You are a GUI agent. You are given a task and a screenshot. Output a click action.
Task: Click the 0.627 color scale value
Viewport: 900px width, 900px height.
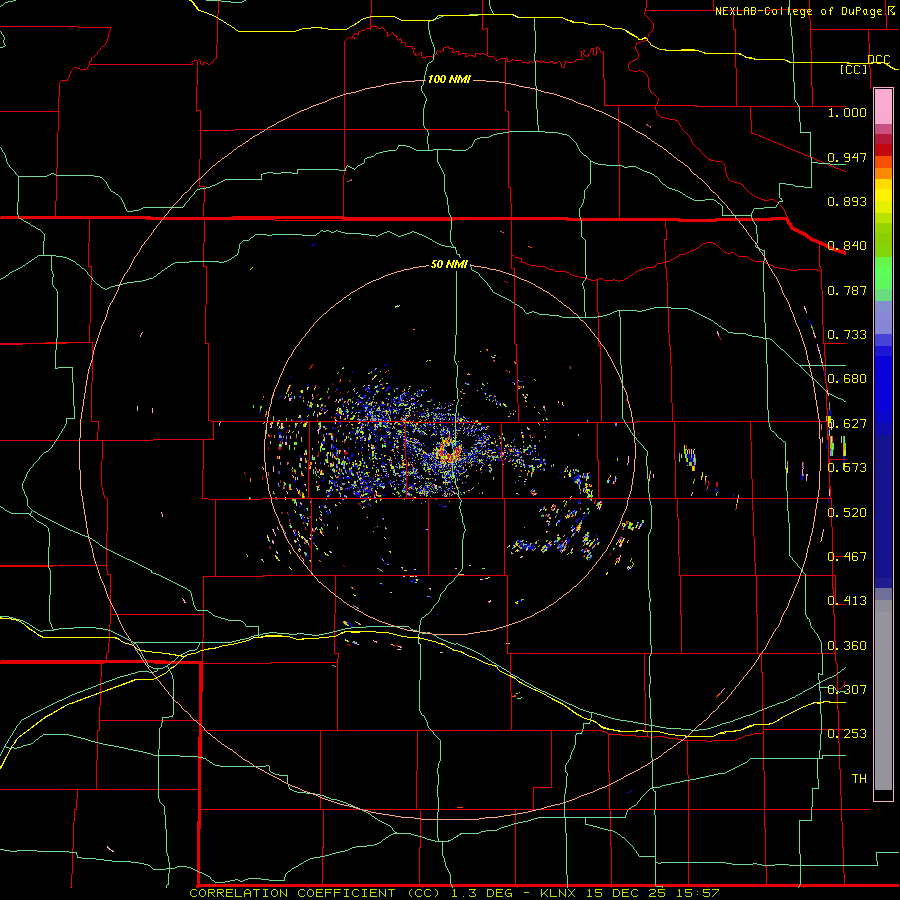[x=847, y=424]
